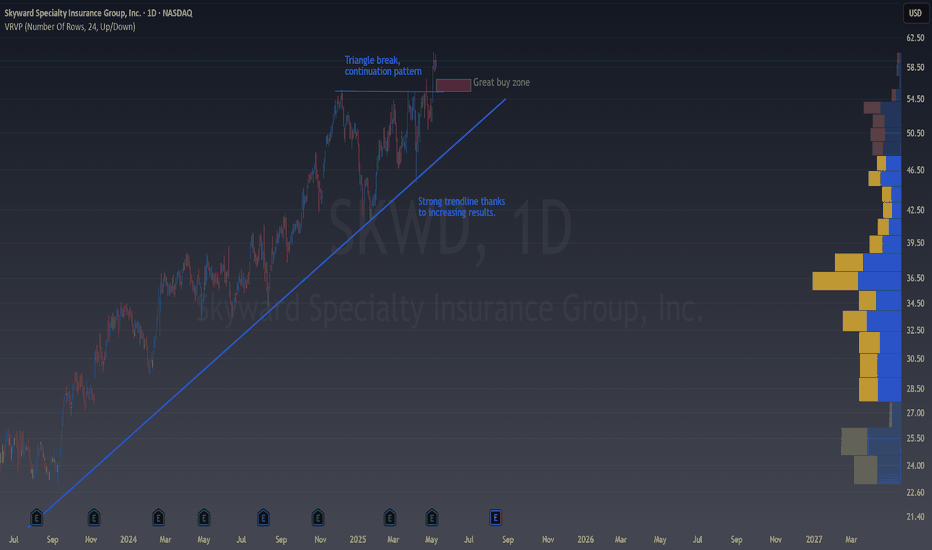This screenshot has height=550, width=932.
Task: Click the 2027 label on the time axis
Action: tap(814, 539)
